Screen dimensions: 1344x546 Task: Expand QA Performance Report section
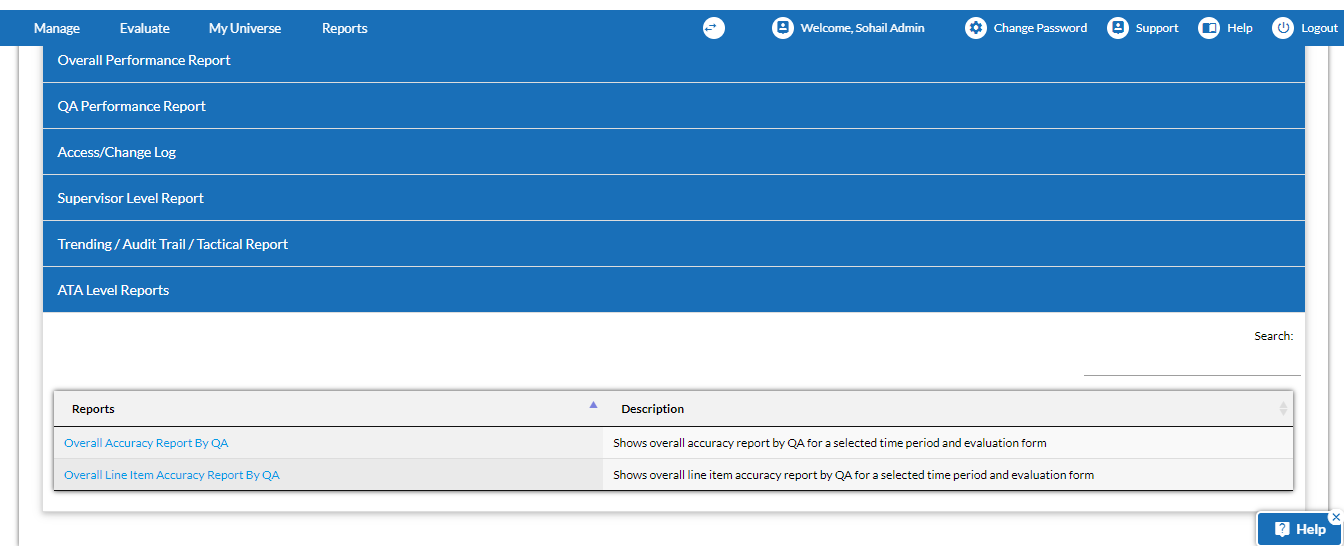[674, 106]
